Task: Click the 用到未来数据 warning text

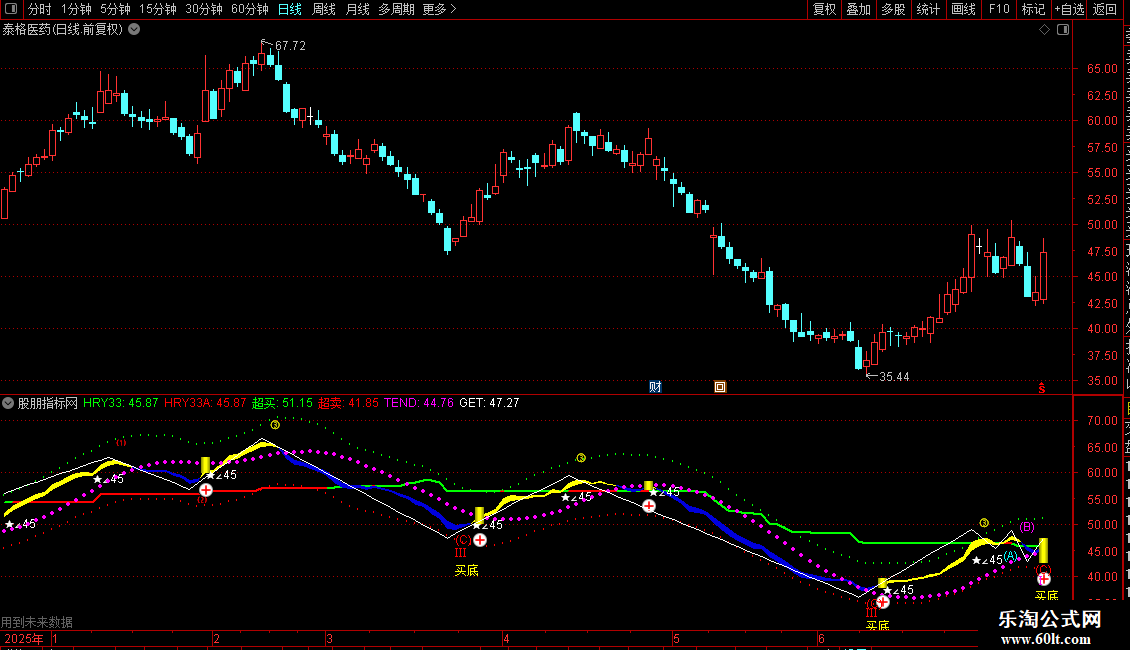Action: (37, 622)
